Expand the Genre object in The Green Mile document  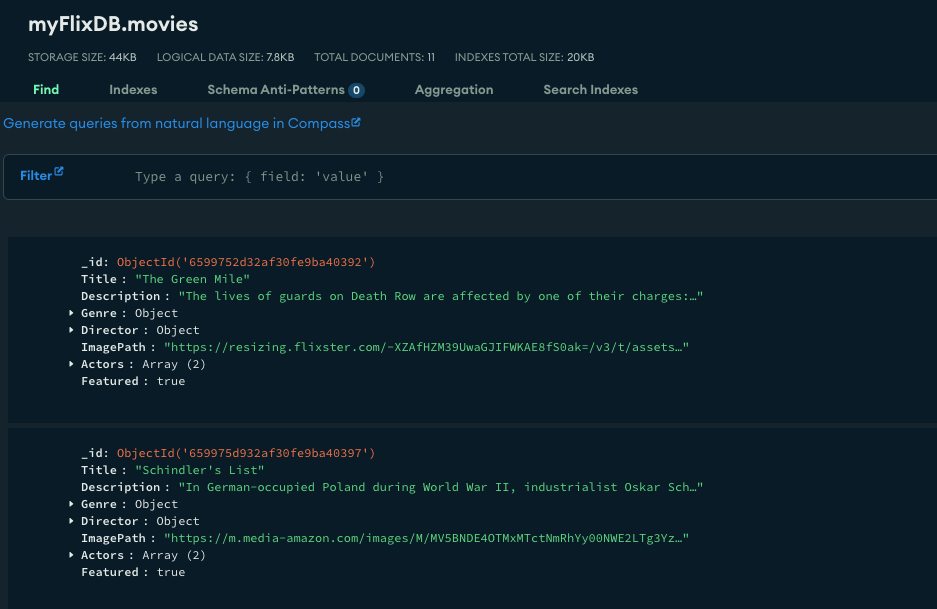72,312
